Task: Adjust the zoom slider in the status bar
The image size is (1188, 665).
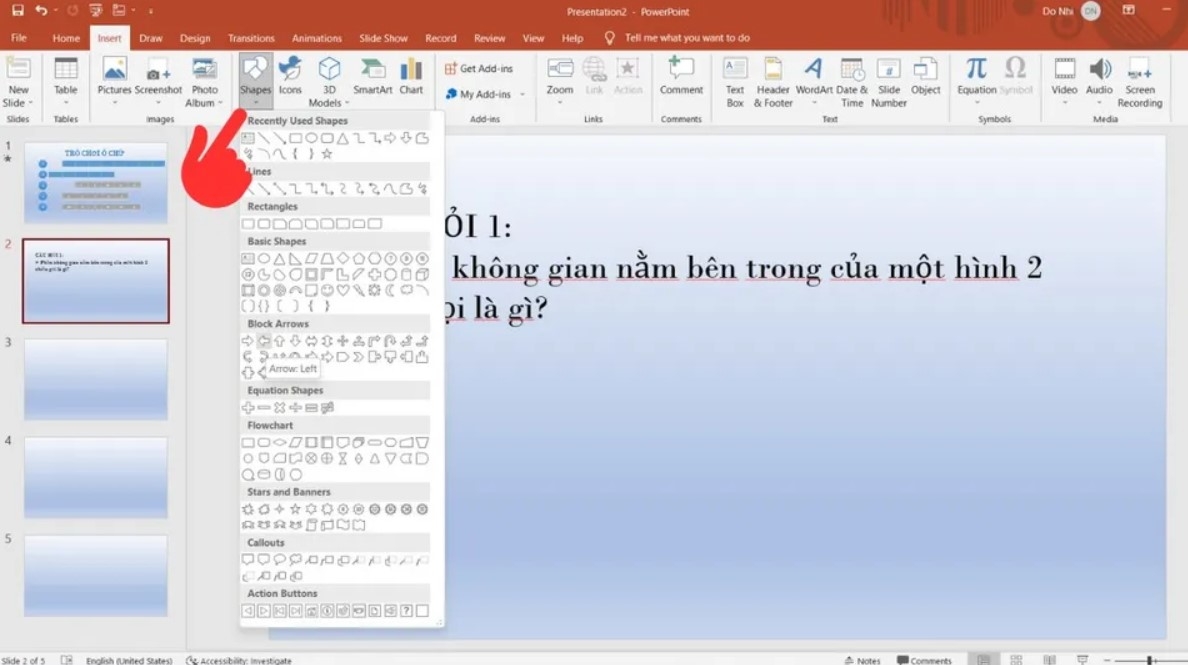Action: pos(1149,660)
